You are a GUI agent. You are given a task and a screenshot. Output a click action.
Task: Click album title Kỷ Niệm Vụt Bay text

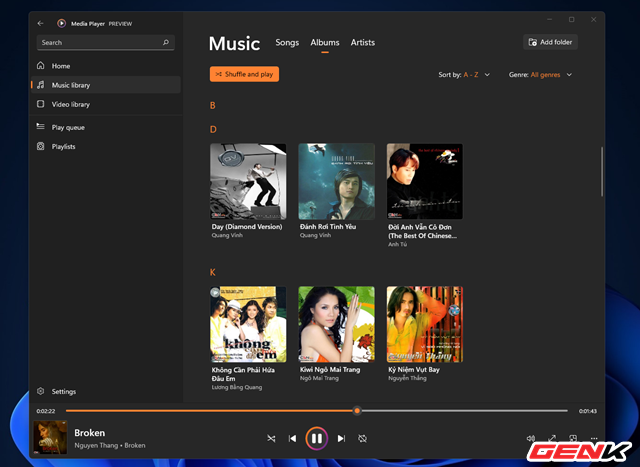tap(414, 369)
